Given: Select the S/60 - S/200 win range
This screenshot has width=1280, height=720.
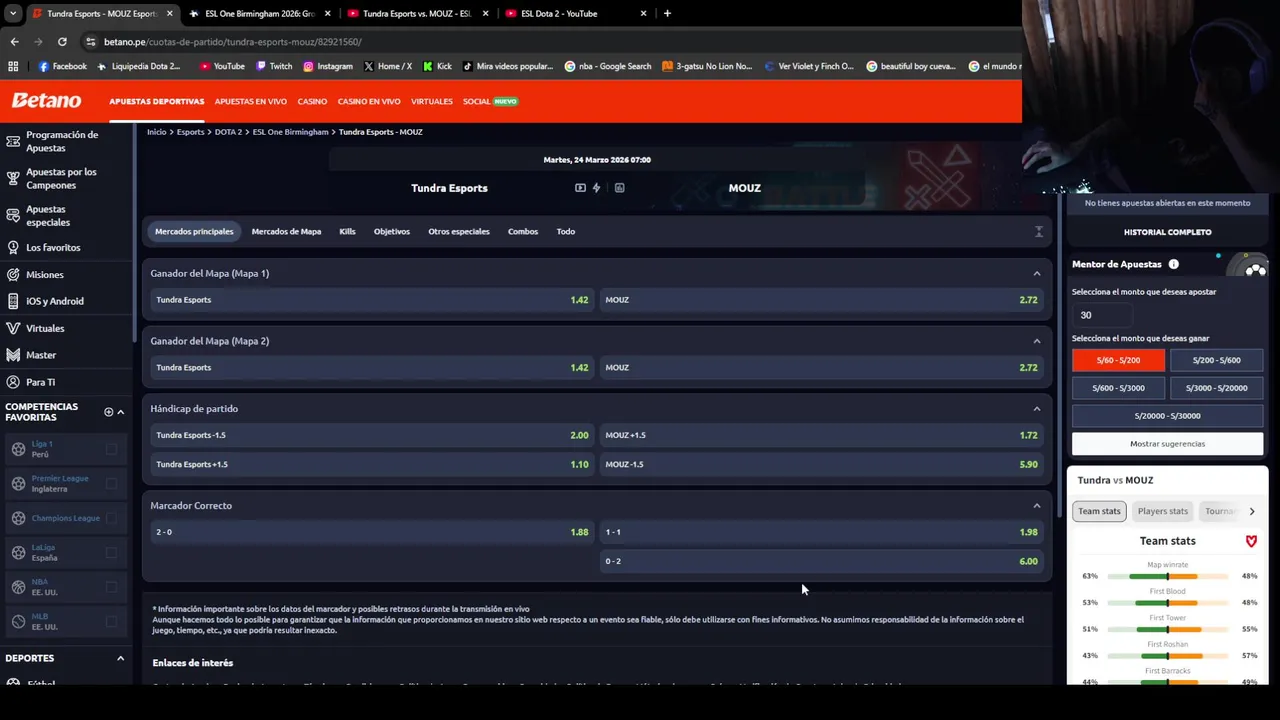Looking at the screenshot, I should click(x=1118, y=360).
